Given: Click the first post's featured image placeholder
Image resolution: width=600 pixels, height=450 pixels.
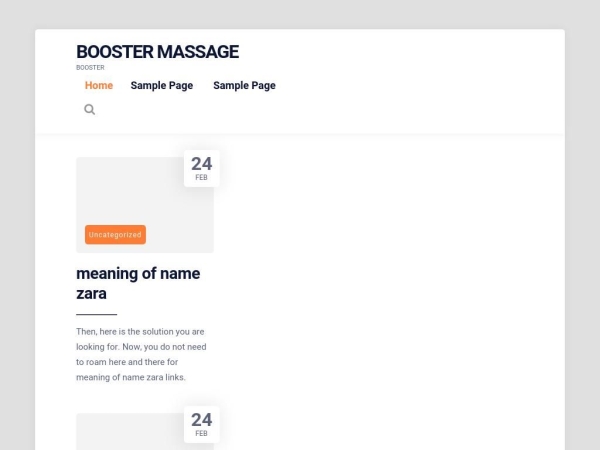Looking at the screenshot, I should (145, 205).
